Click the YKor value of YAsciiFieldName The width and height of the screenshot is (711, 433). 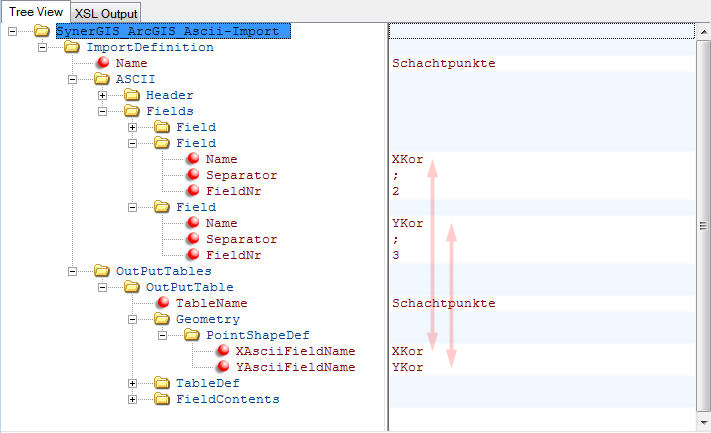(408, 367)
